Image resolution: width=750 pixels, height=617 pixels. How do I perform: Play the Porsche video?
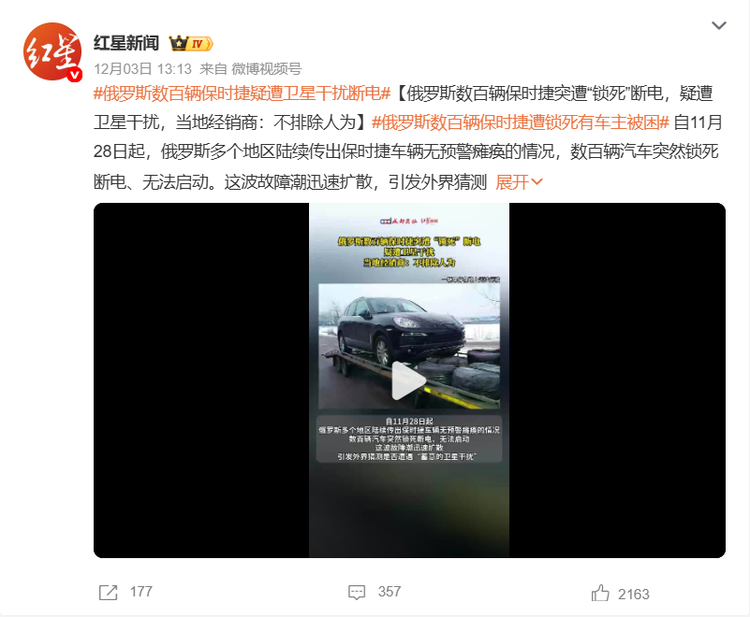(x=408, y=381)
